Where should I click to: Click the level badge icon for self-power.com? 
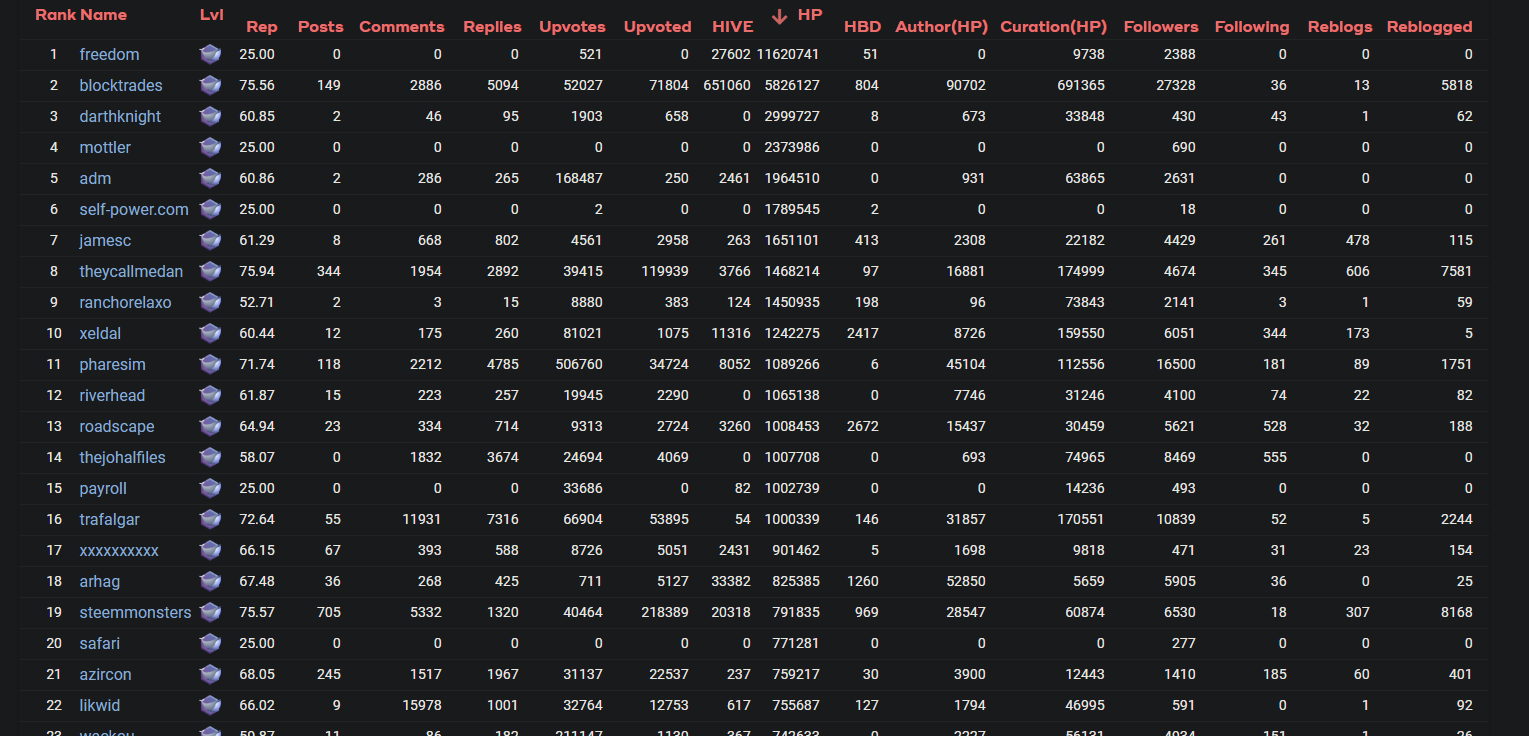click(210, 209)
